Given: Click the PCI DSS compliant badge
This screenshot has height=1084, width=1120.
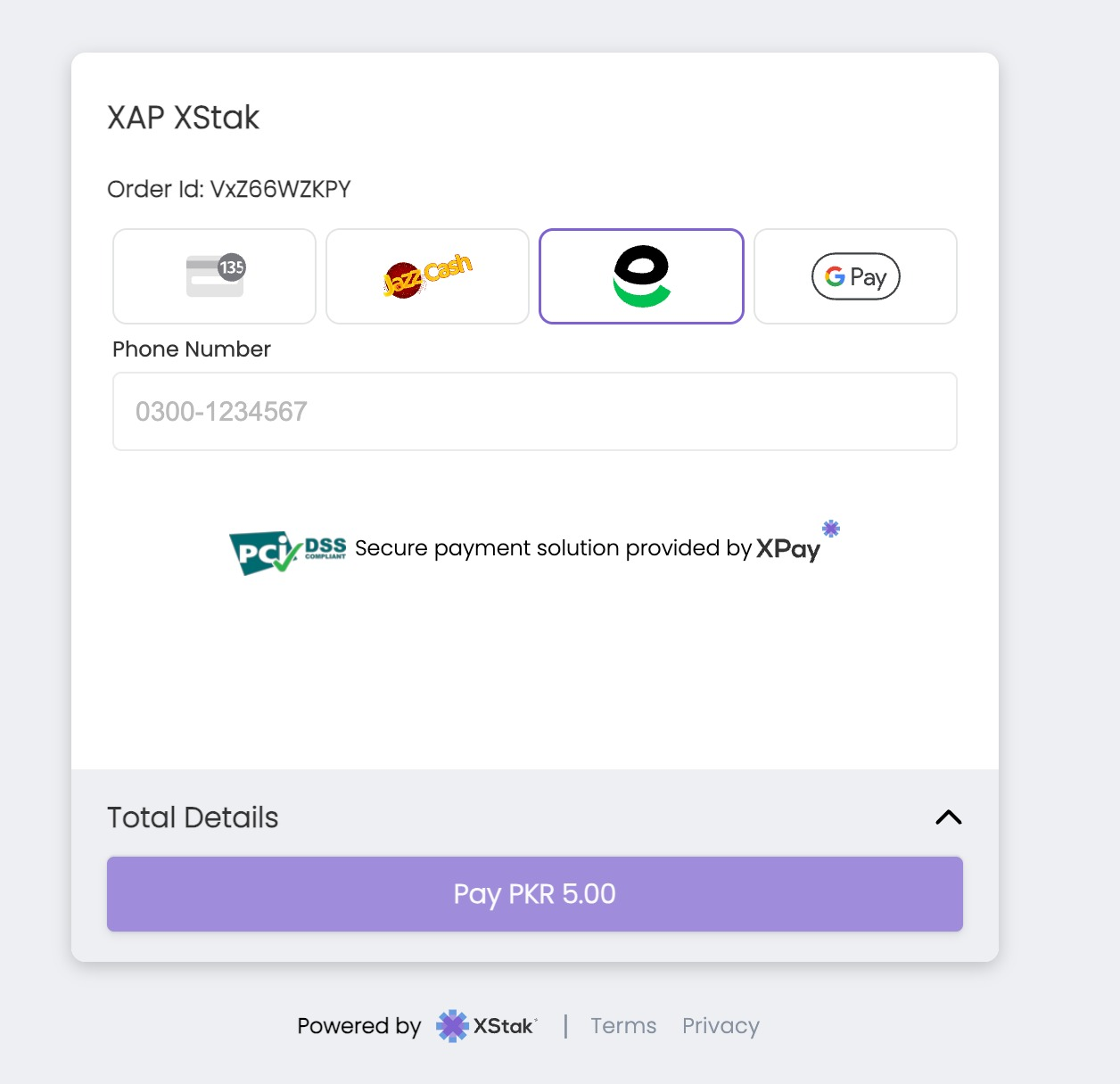Looking at the screenshot, I should tap(287, 552).
